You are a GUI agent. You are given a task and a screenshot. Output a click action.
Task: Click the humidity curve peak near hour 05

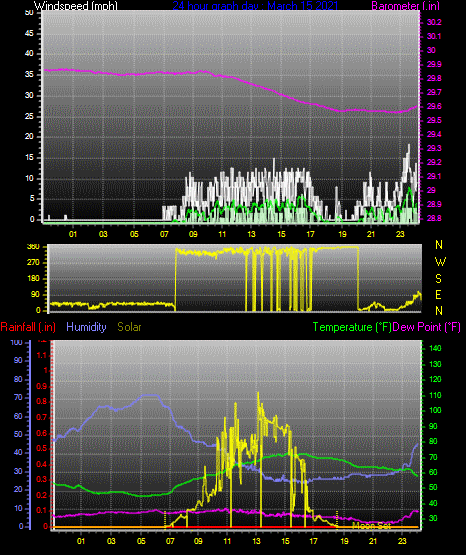(x=150, y=395)
